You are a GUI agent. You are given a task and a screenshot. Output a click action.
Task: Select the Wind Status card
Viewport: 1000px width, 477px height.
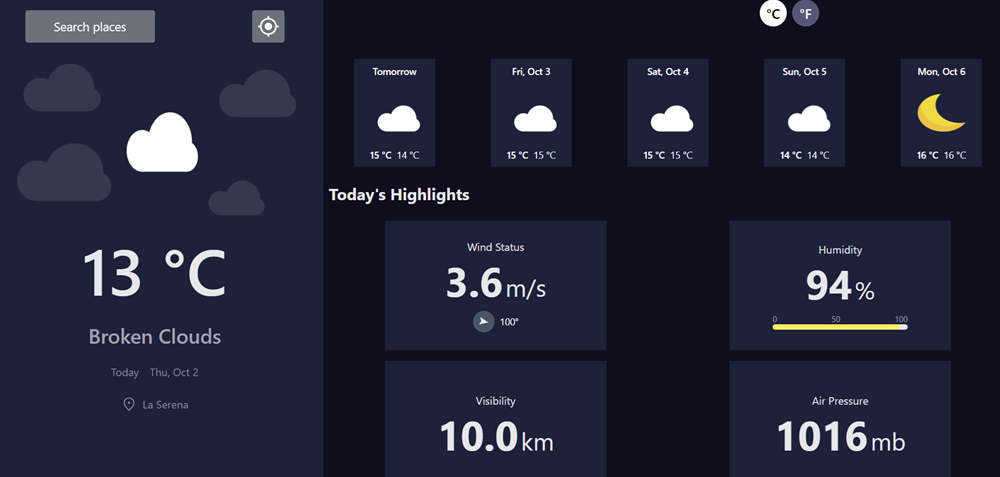point(495,285)
